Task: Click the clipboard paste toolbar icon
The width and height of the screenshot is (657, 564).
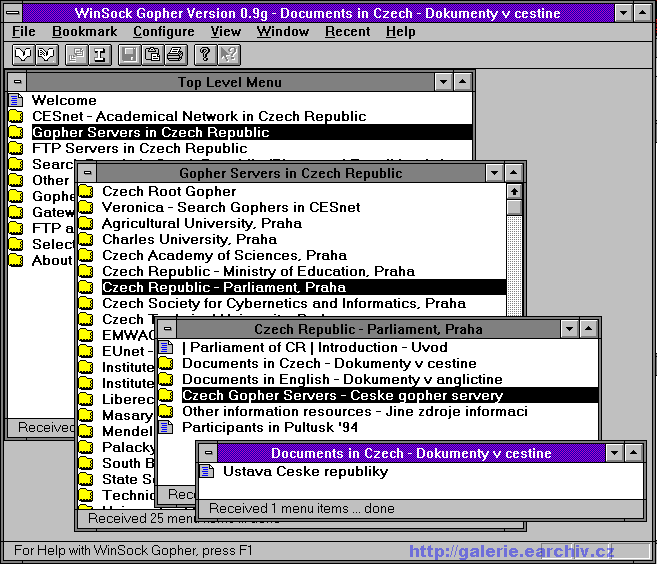Action: (x=153, y=54)
